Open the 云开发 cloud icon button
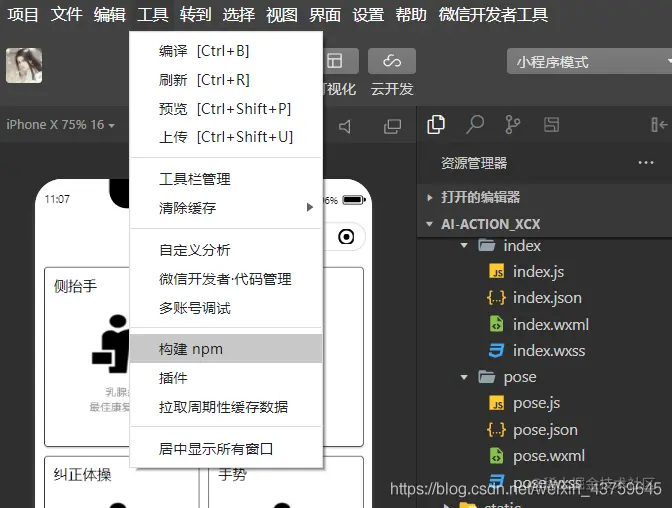 (x=392, y=61)
